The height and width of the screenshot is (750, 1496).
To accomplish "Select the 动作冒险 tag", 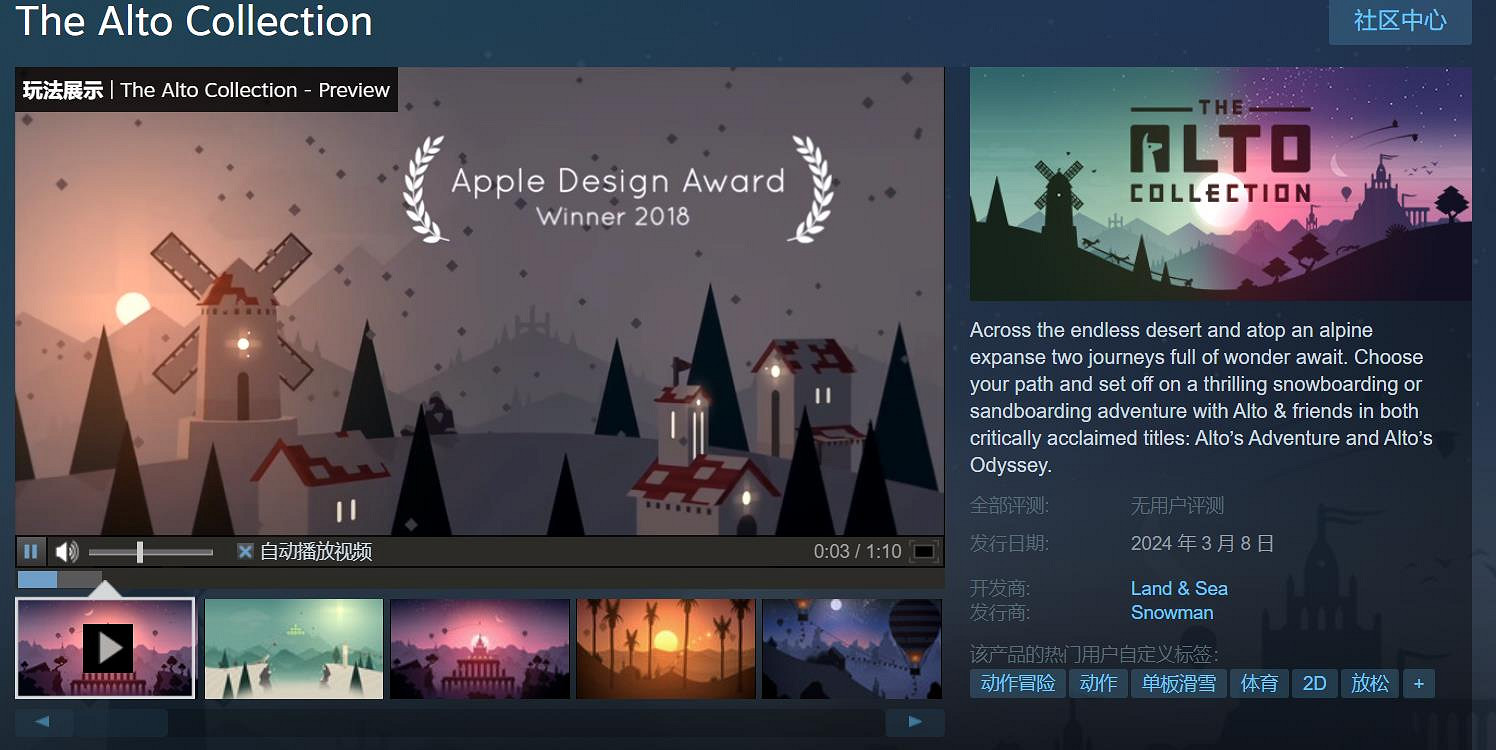I will point(1018,683).
